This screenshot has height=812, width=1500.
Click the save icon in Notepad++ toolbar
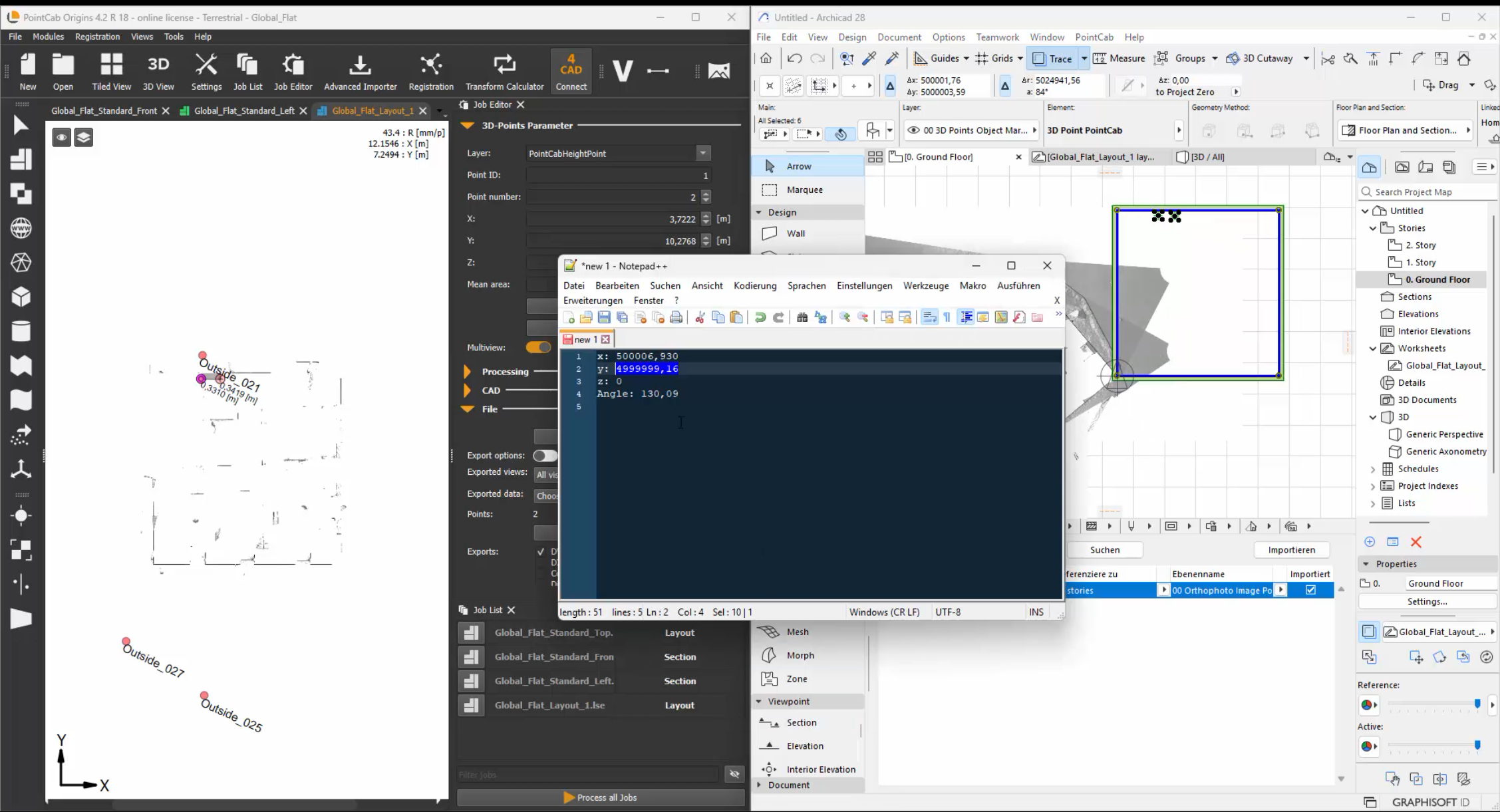pyautogui.click(x=604, y=317)
